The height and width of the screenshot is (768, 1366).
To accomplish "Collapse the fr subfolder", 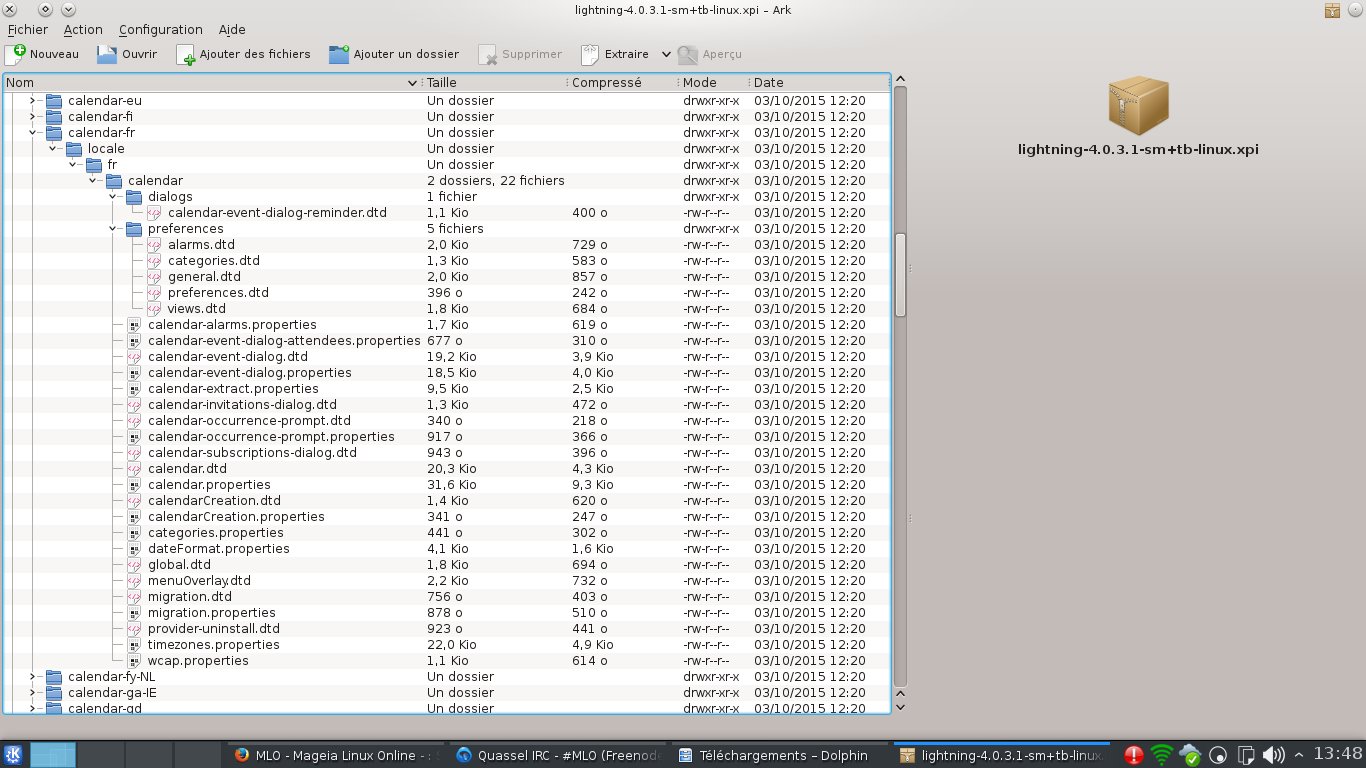I will click(x=72, y=165).
